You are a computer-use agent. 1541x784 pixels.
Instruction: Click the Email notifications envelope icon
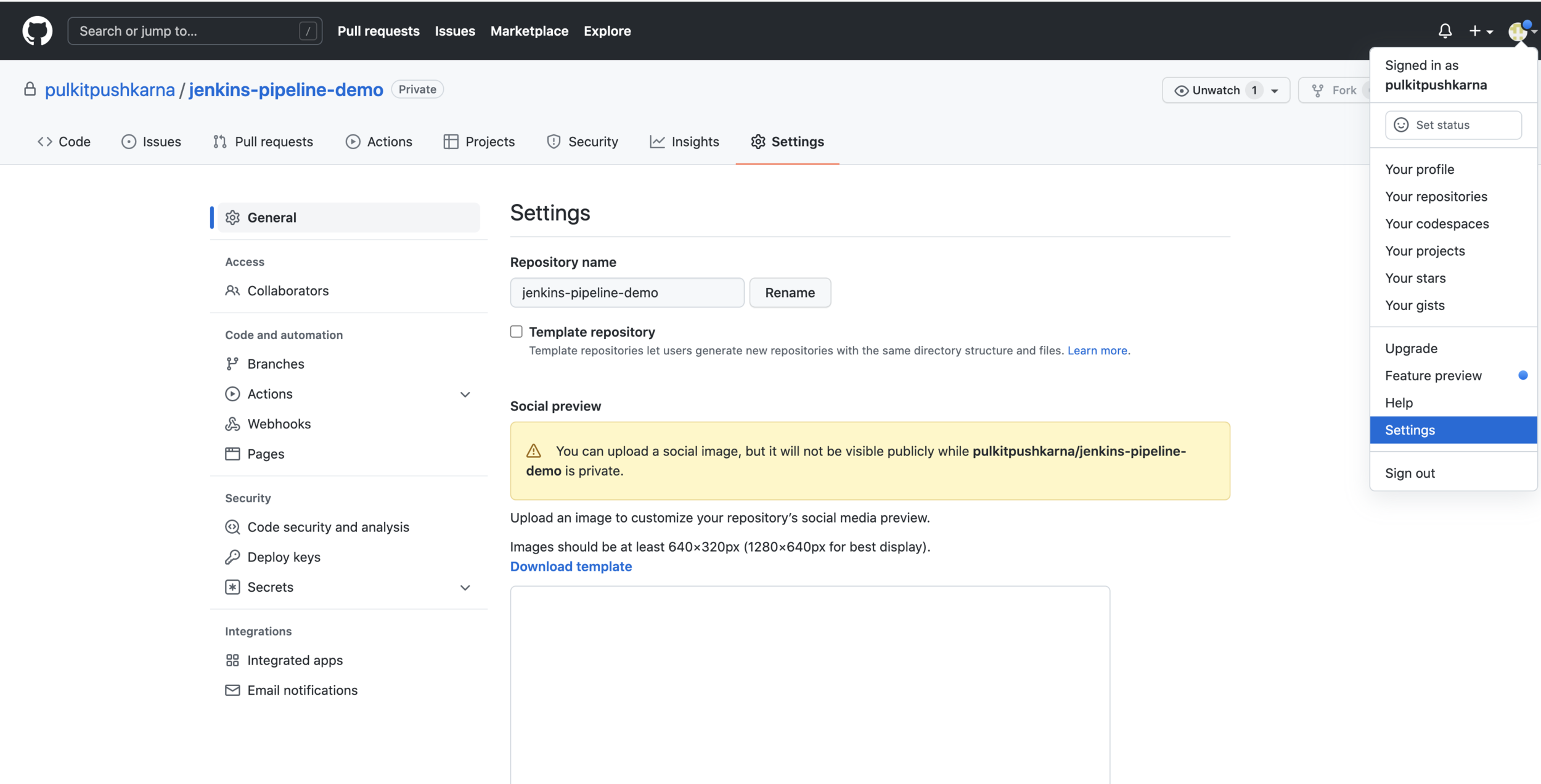coord(232,690)
